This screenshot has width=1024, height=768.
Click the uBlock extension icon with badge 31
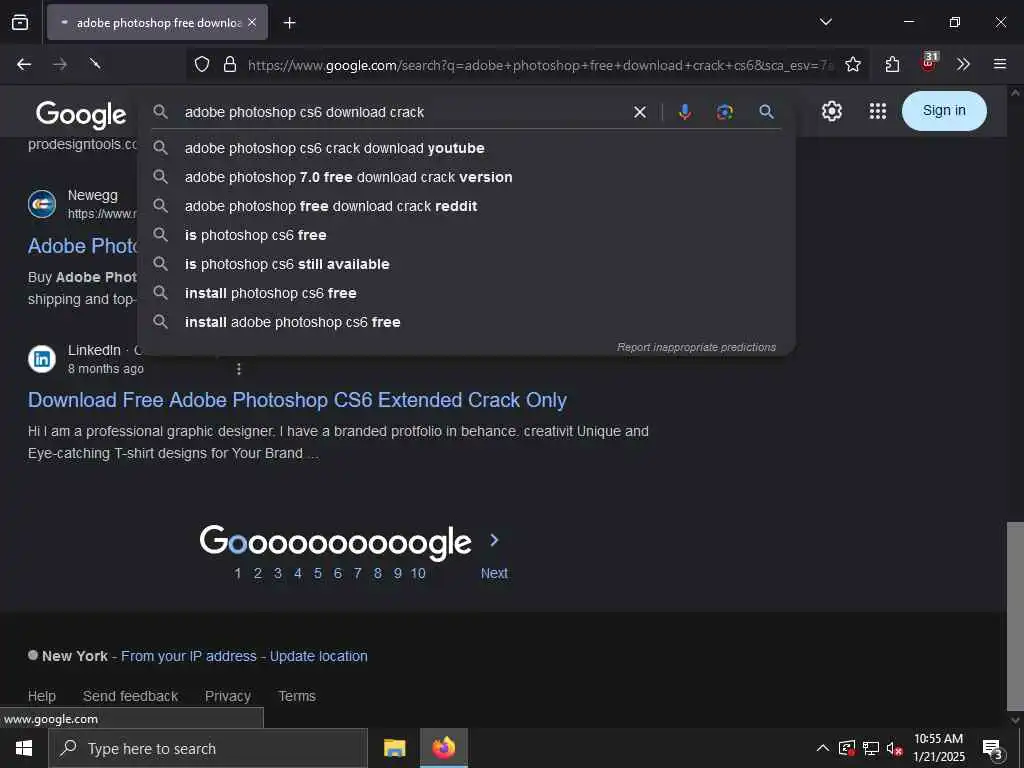[x=929, y=63]
